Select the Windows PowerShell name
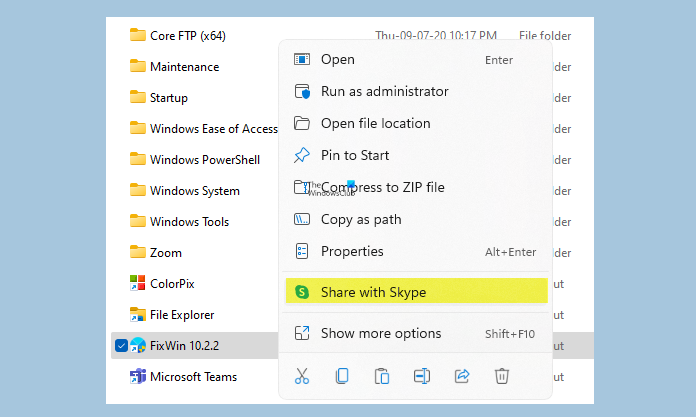The image size is (696, 417). 205,159
